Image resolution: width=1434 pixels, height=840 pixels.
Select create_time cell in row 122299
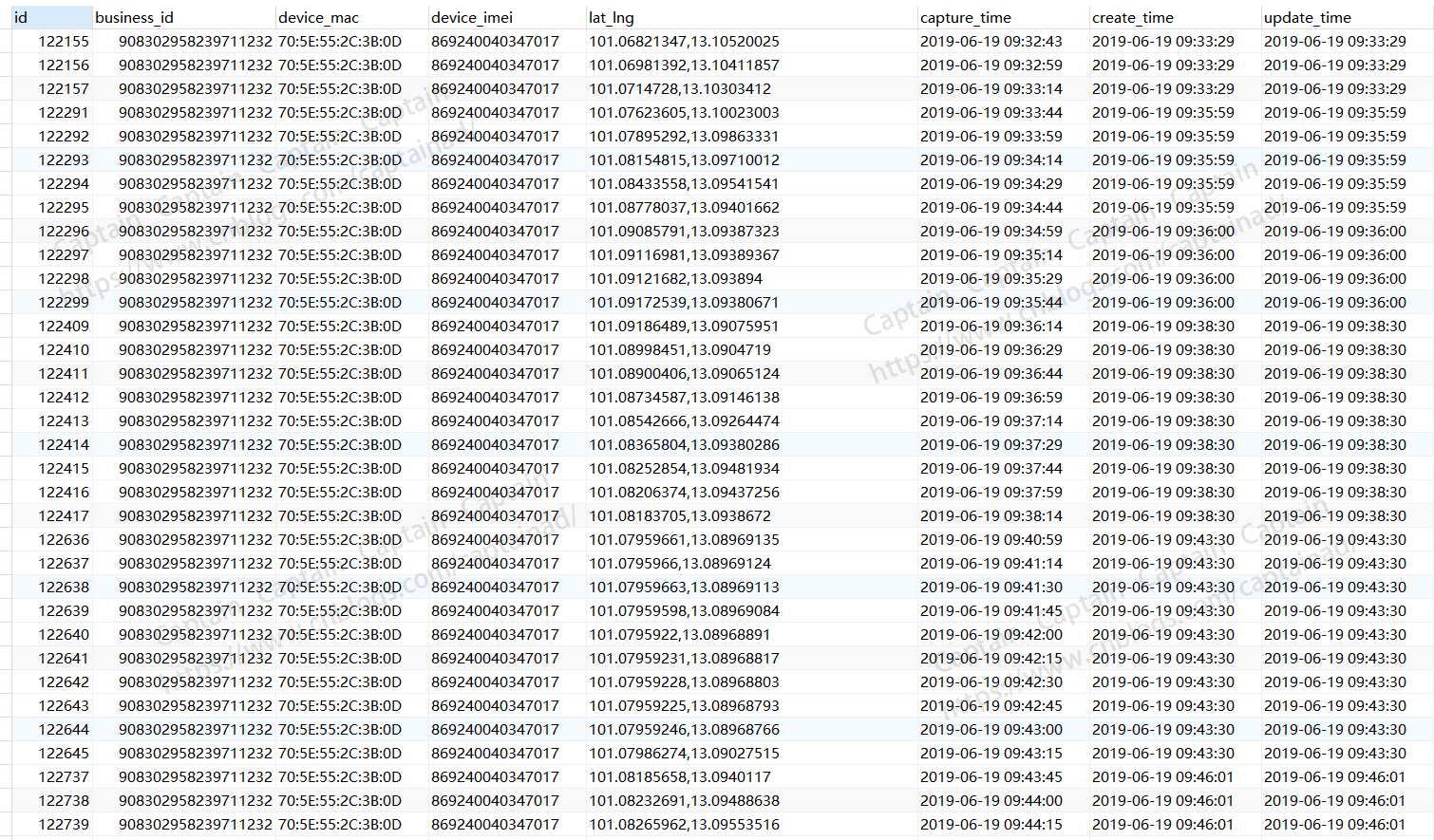(x=1162, y=303)
